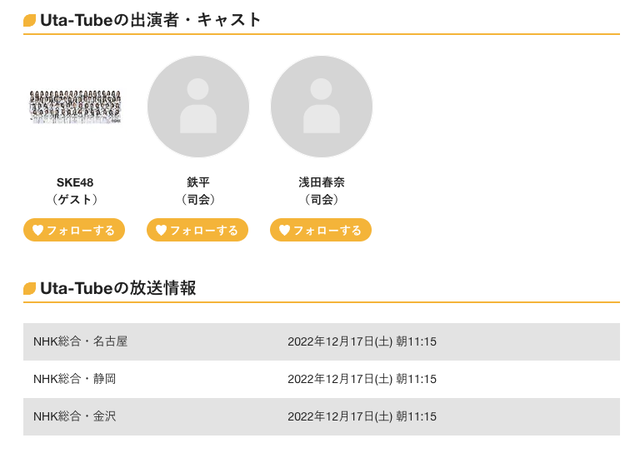Click the broadcast date in the 静岡 row
The height and width of the screenshot is (453, 640).
click(x=362, y=379)
